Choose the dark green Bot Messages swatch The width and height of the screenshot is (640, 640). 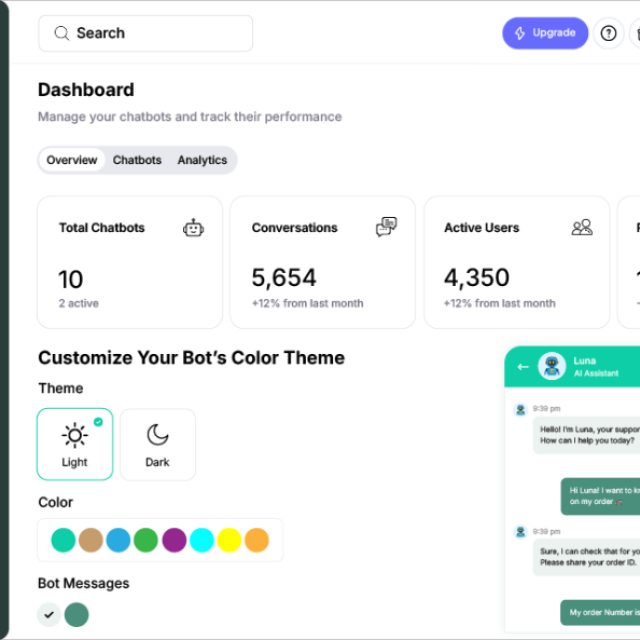coord(77,614)
